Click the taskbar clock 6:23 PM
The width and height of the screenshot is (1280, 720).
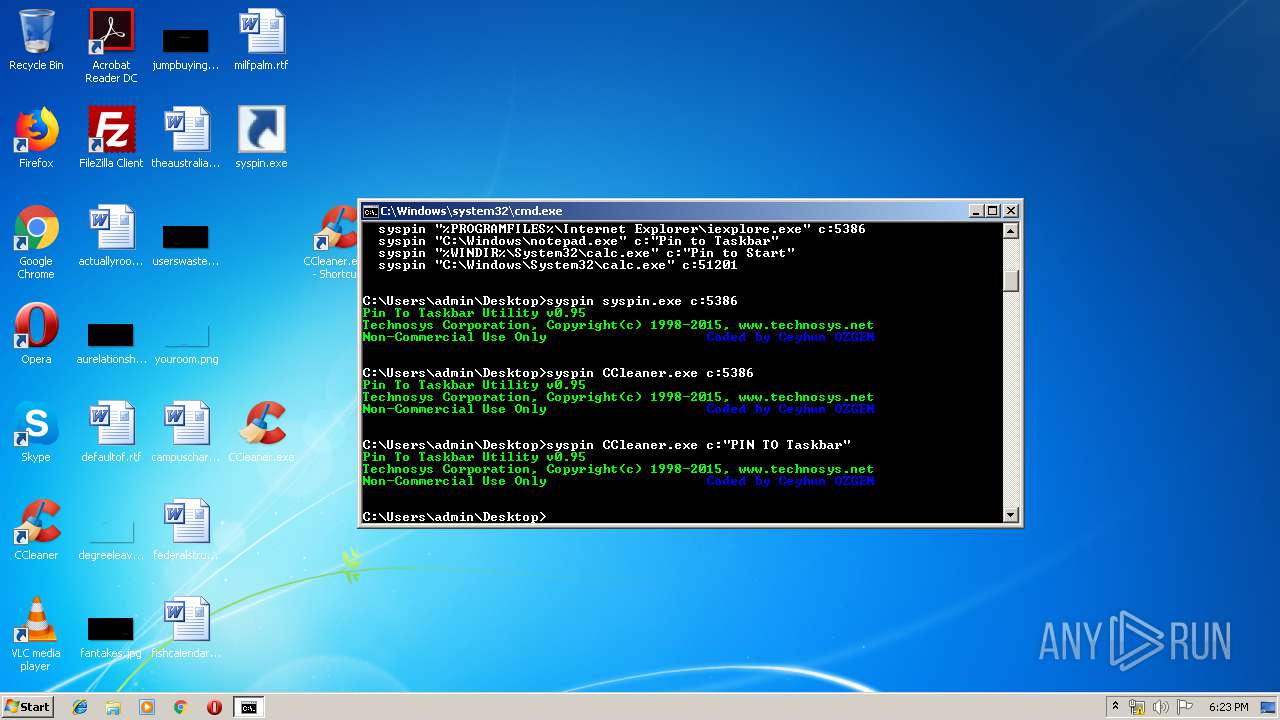[1228, 707]
